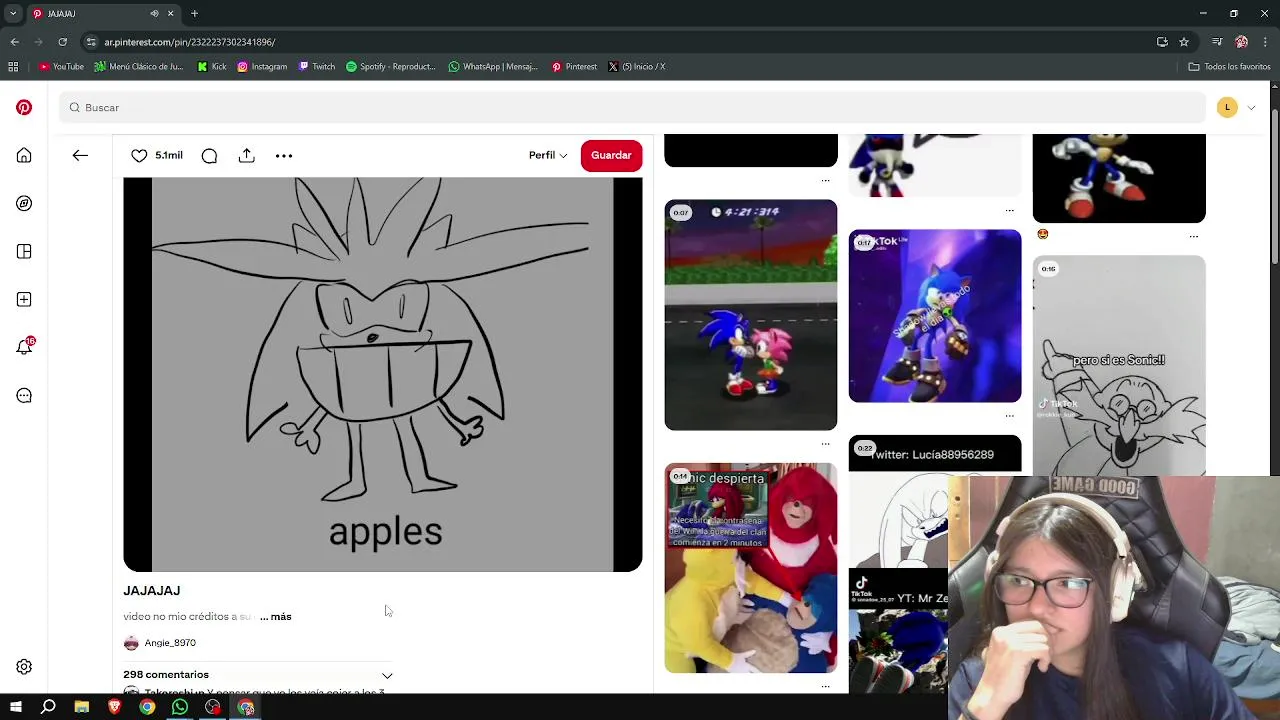Screen dimensions: 1280x720
Task: Open notifications bell with badge 16
Action: point(25,346)
